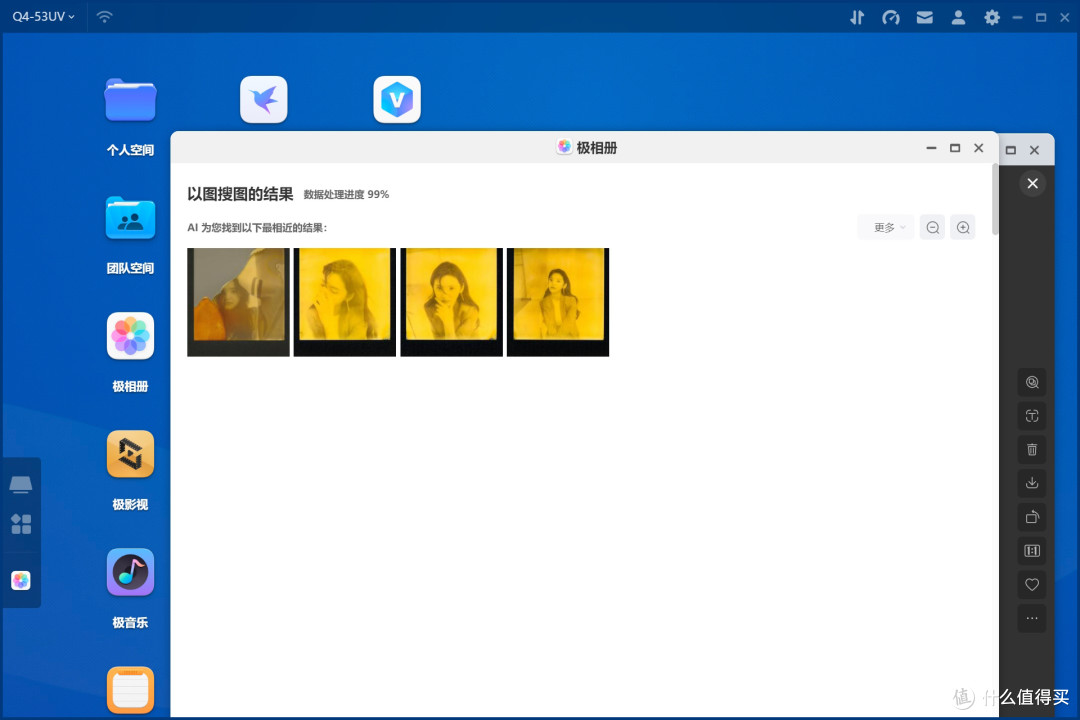Click the trash delete icon in viewer sidebar

[1032, 450]
